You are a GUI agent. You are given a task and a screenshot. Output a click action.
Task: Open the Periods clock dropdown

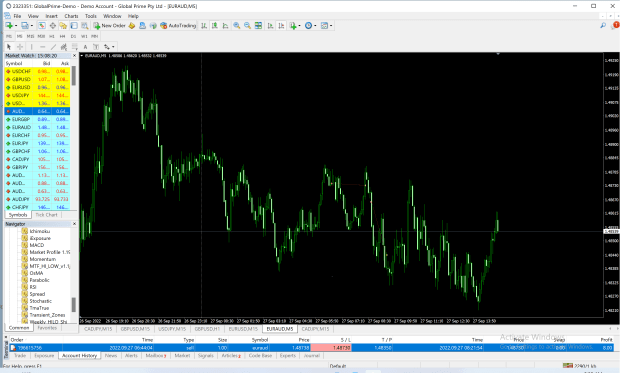(x=311, y=26)
